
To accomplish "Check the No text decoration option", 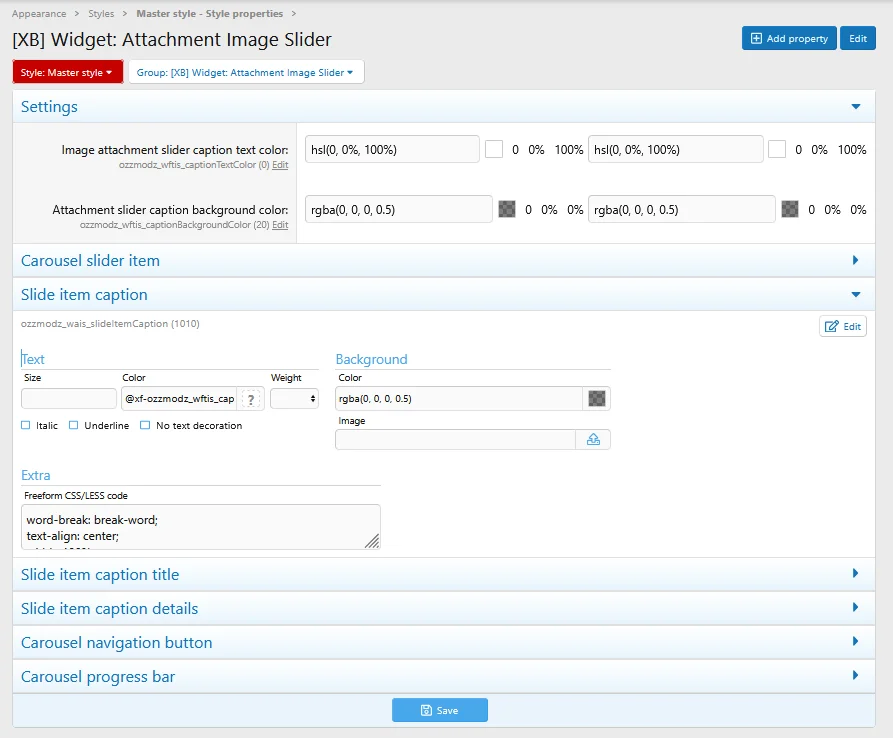I will point(146,426).
